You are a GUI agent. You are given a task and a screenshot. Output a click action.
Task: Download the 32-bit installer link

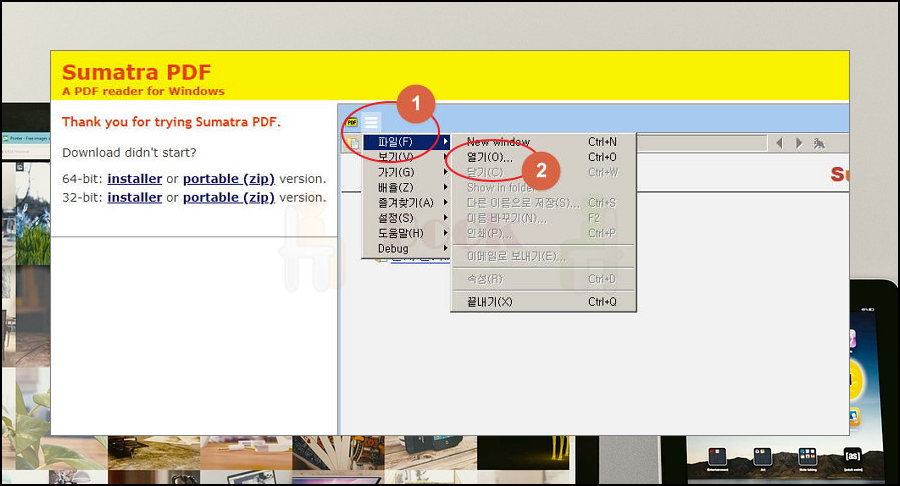click(135, 197)
